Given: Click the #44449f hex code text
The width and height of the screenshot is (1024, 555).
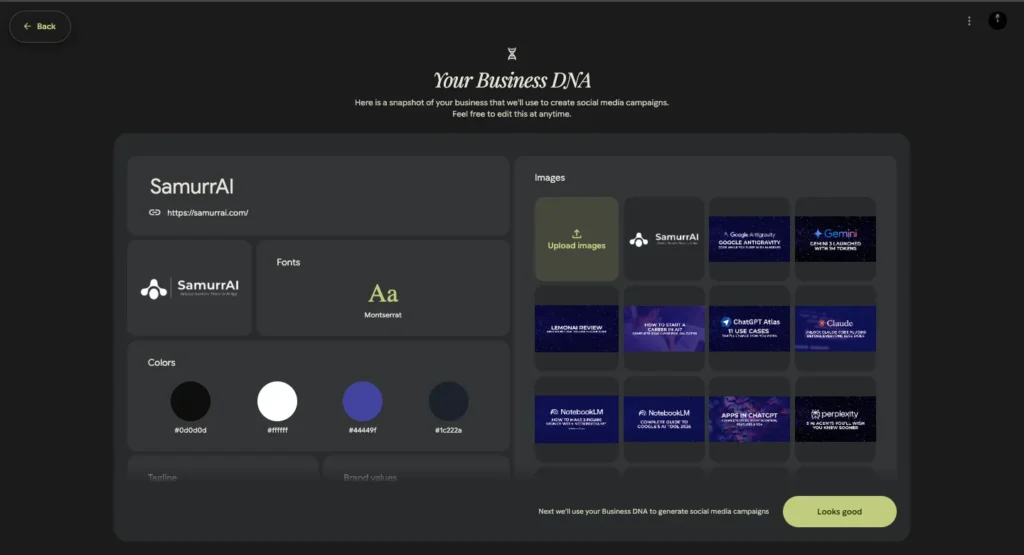Looking at the screenshot, I should point(362,430).
